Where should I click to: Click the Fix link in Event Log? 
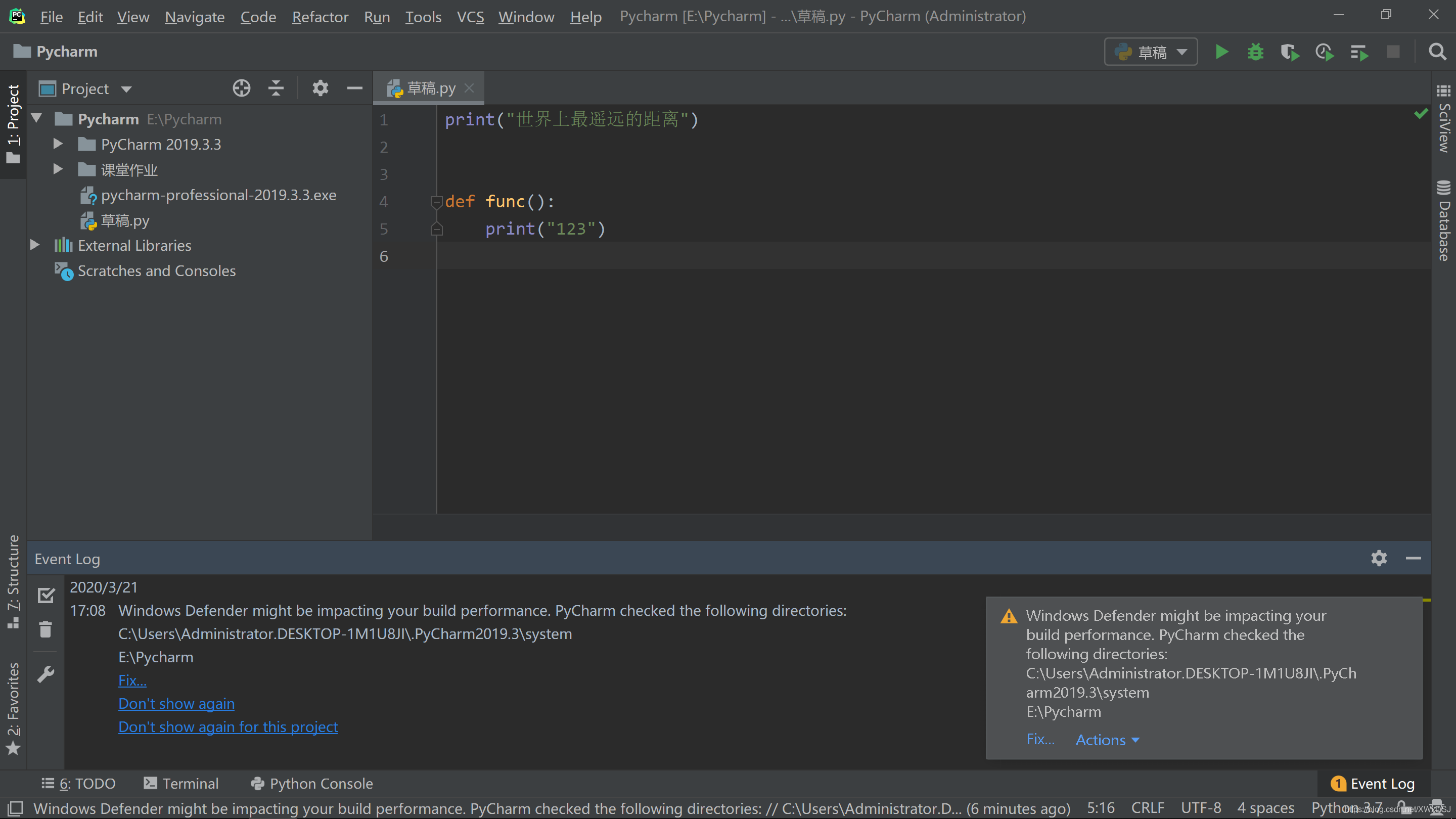click(132, 680)
